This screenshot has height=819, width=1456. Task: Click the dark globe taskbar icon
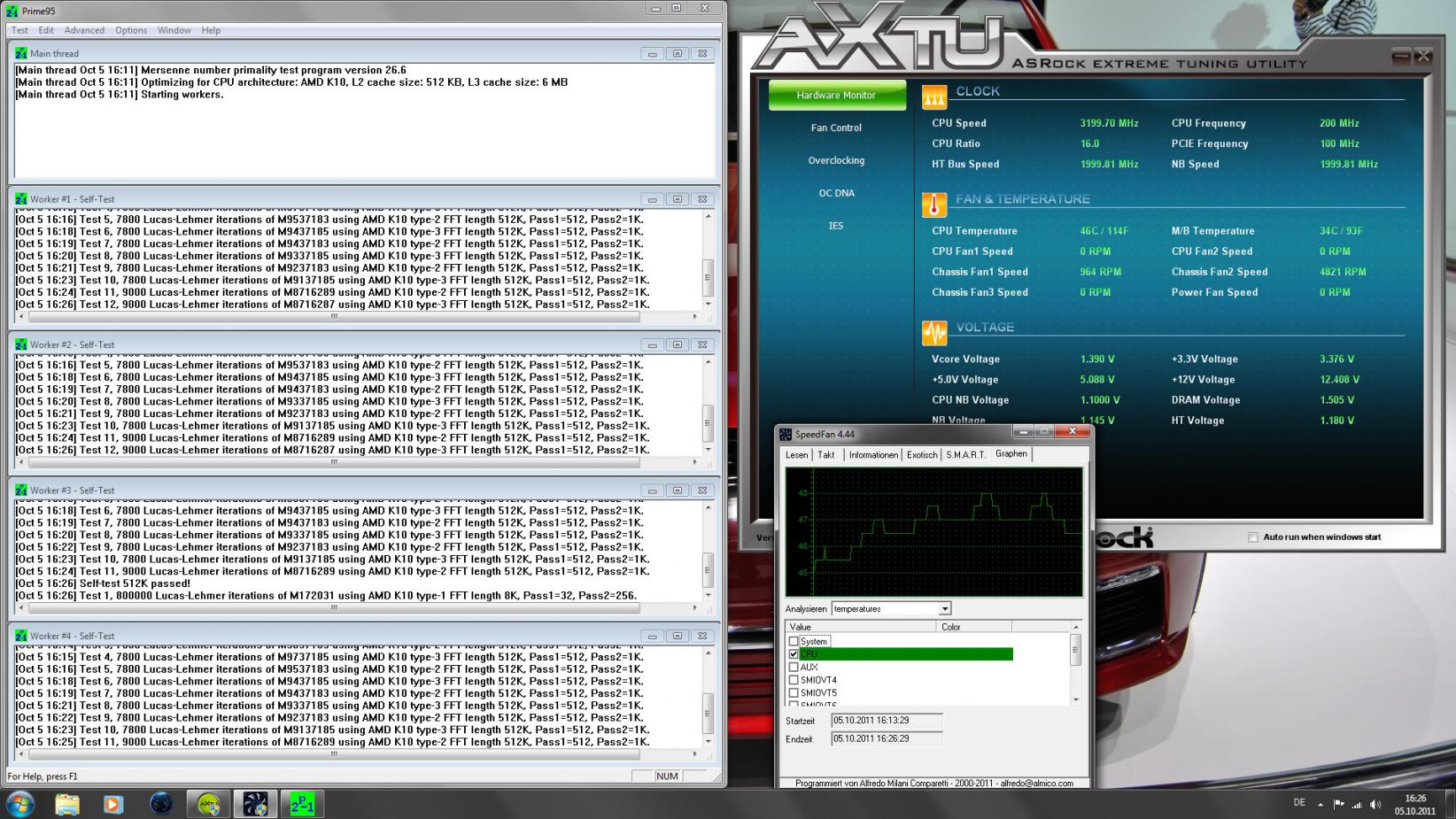pyautogui.click(x=161, y=804)
